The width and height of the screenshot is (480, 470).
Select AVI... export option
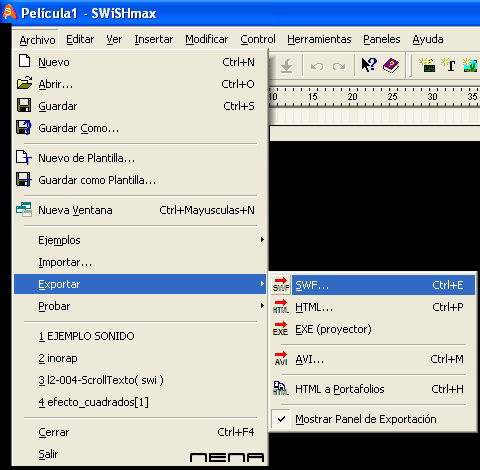tap(373, 359)
